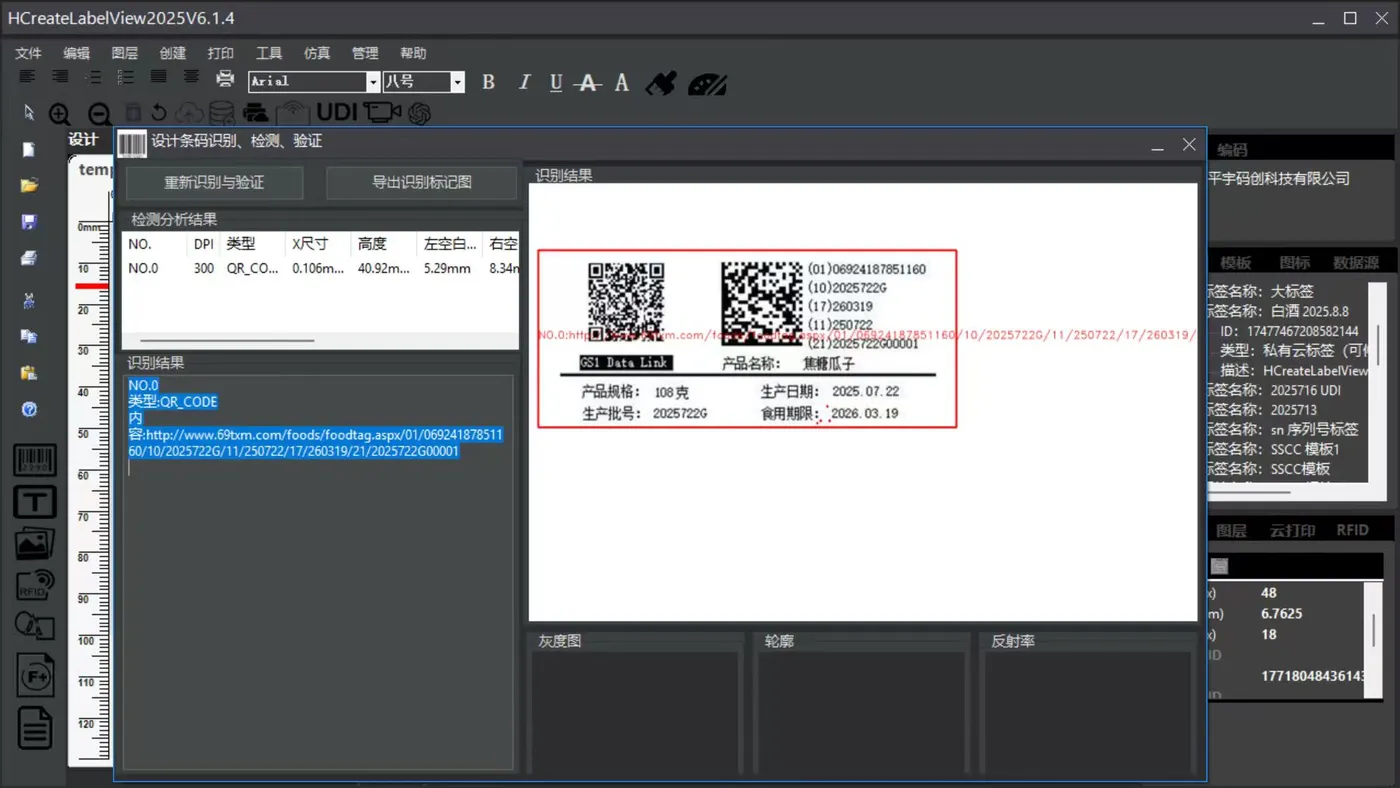Open the 打印 menu
Screen dimensions: 1400x788
point(220,53)
